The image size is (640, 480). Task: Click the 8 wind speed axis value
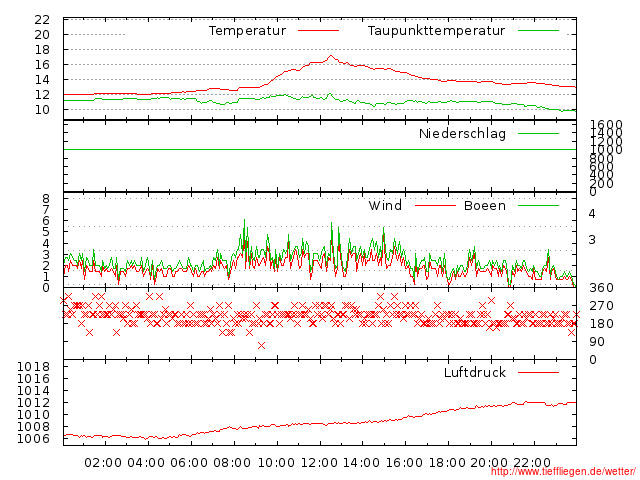click(46, 199)
